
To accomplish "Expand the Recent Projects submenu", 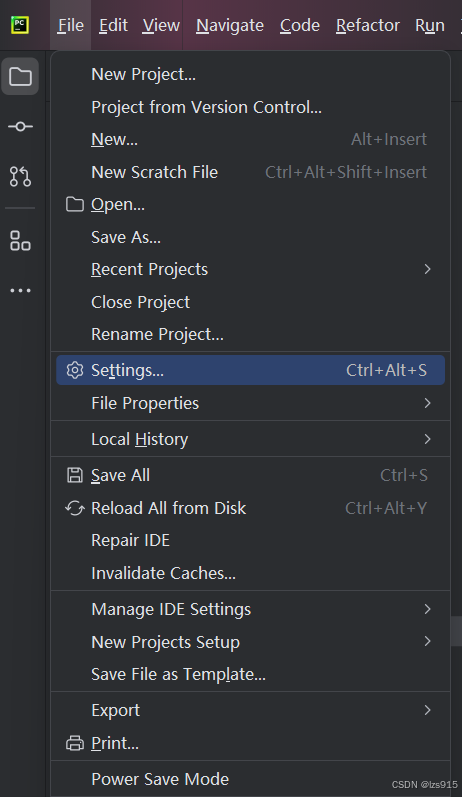I will tap(251, 269).
